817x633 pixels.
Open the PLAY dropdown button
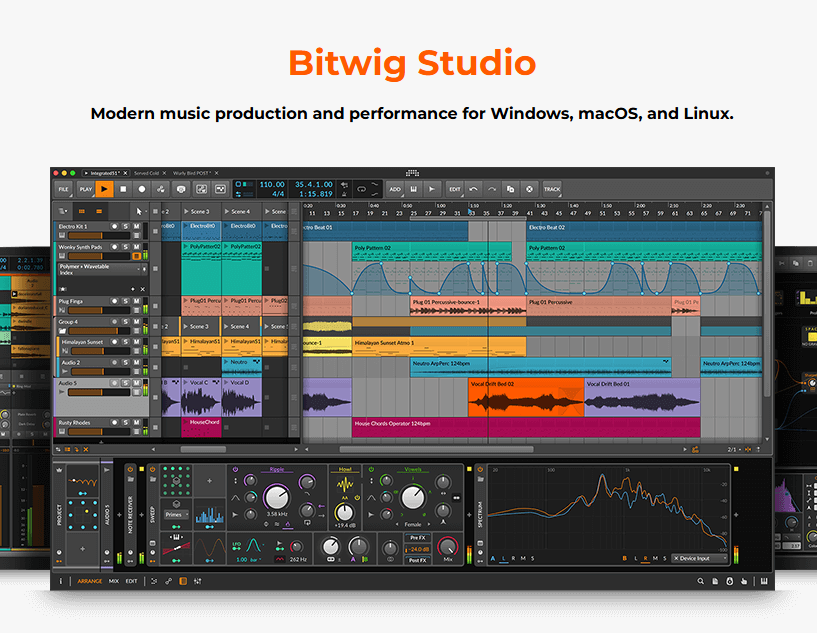click(85, 189)
